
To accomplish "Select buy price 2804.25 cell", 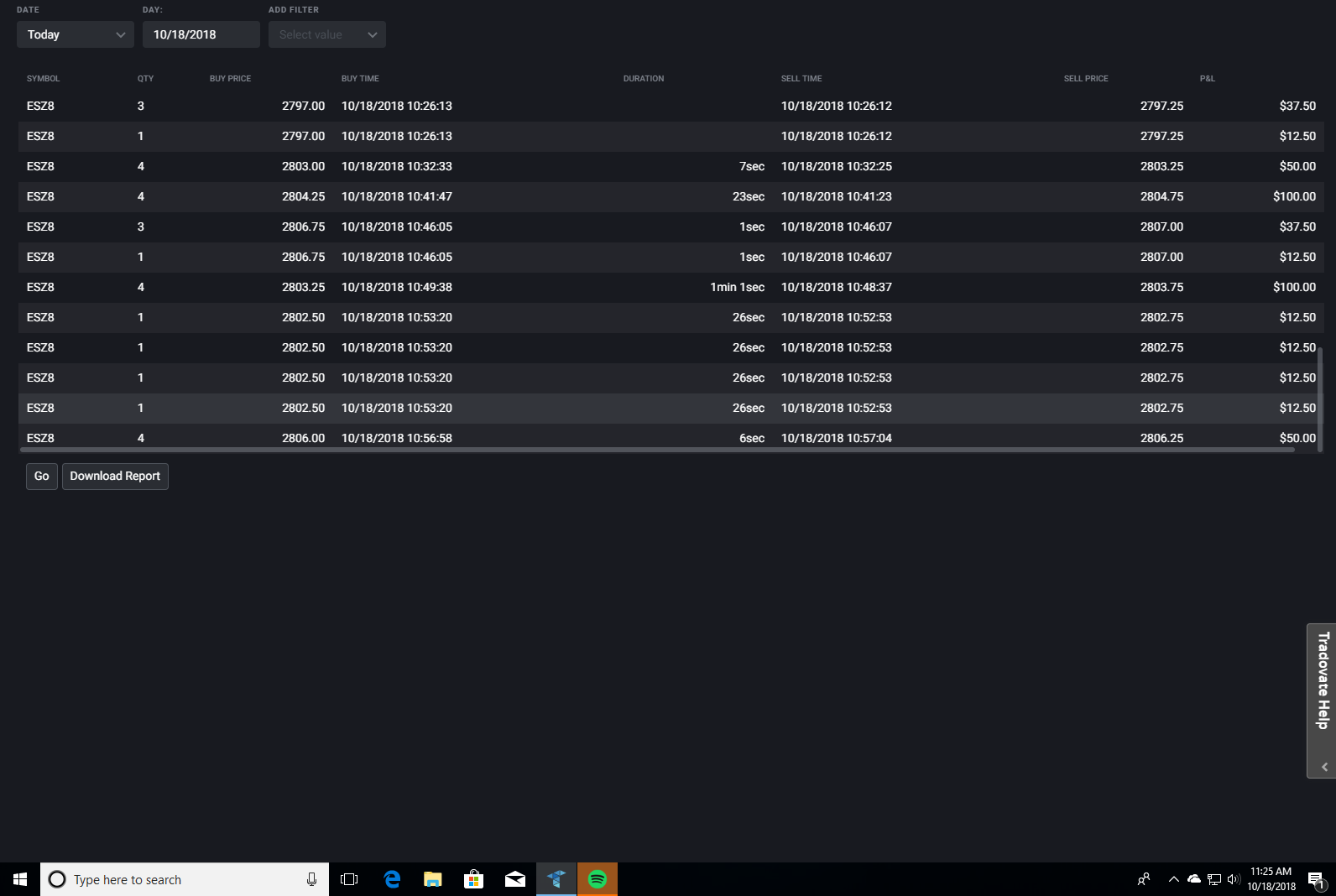I will [x=303, y=196].
